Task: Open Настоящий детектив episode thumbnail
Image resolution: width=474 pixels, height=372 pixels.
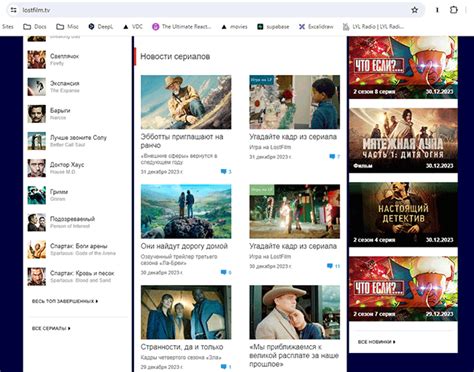Action: [403, 214]
